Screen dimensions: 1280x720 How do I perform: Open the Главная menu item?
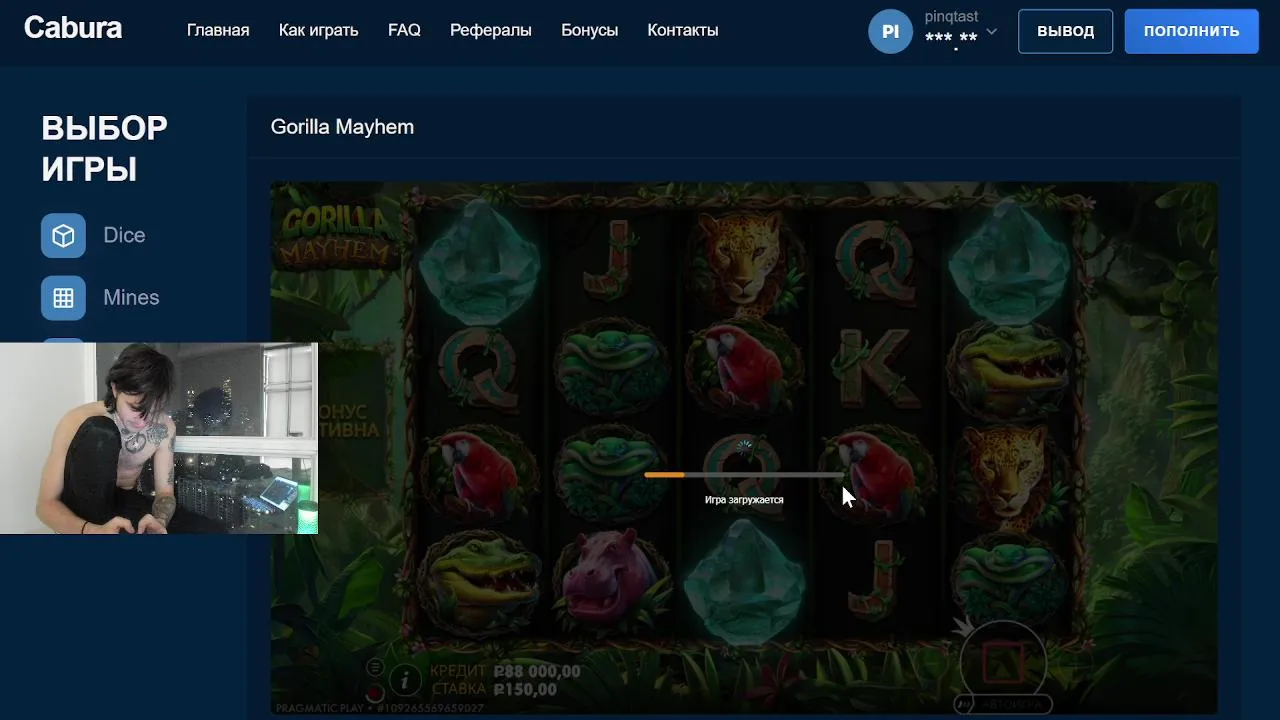[x=218, y=30]
